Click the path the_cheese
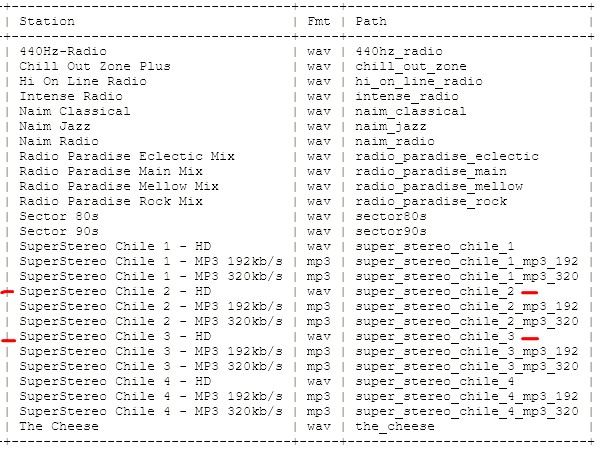601x451 pixels. 395,426
